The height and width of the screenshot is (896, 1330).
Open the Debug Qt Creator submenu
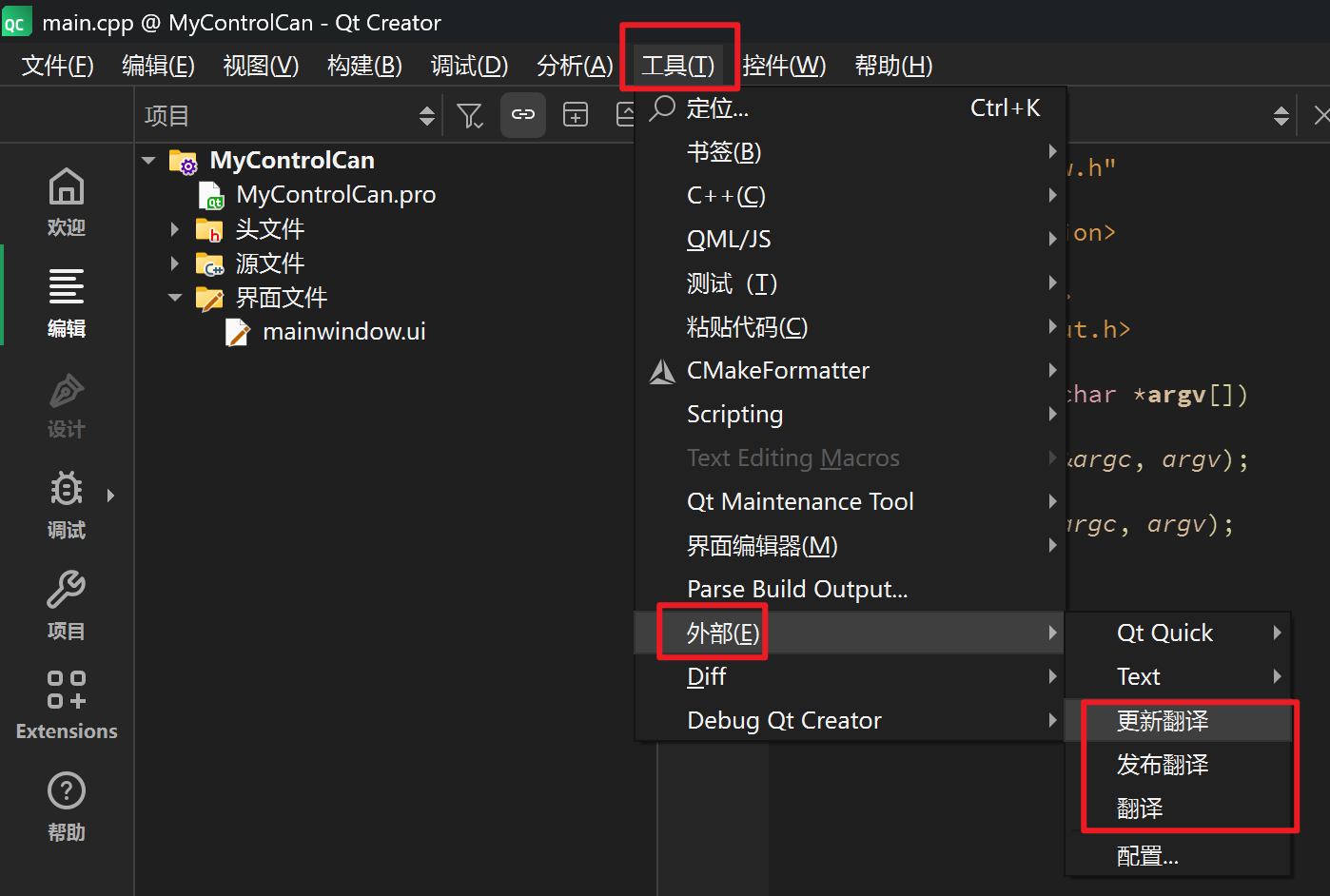pos(851,721)
